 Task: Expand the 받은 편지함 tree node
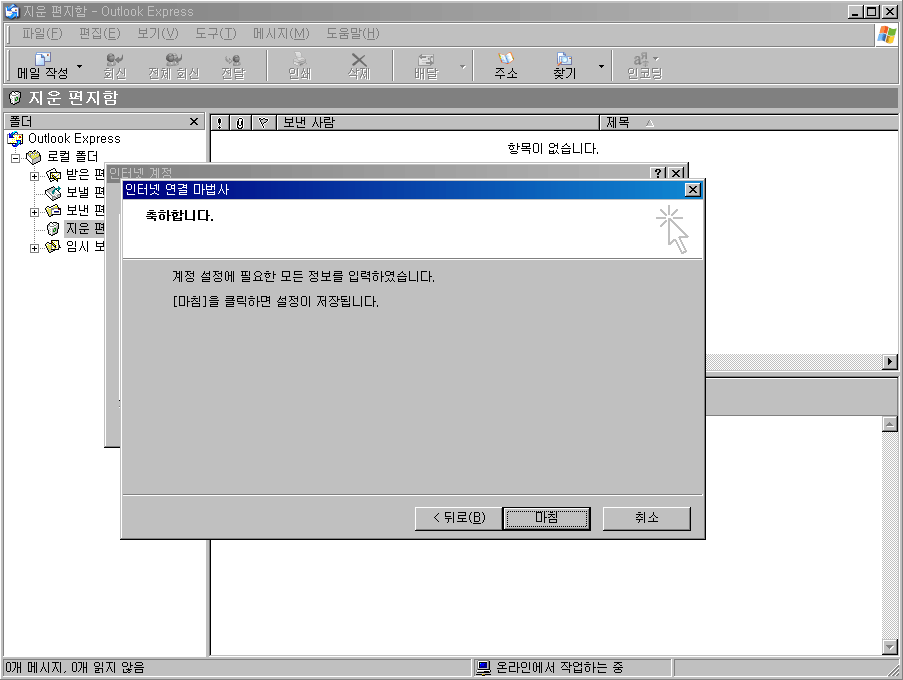point(35,176)
